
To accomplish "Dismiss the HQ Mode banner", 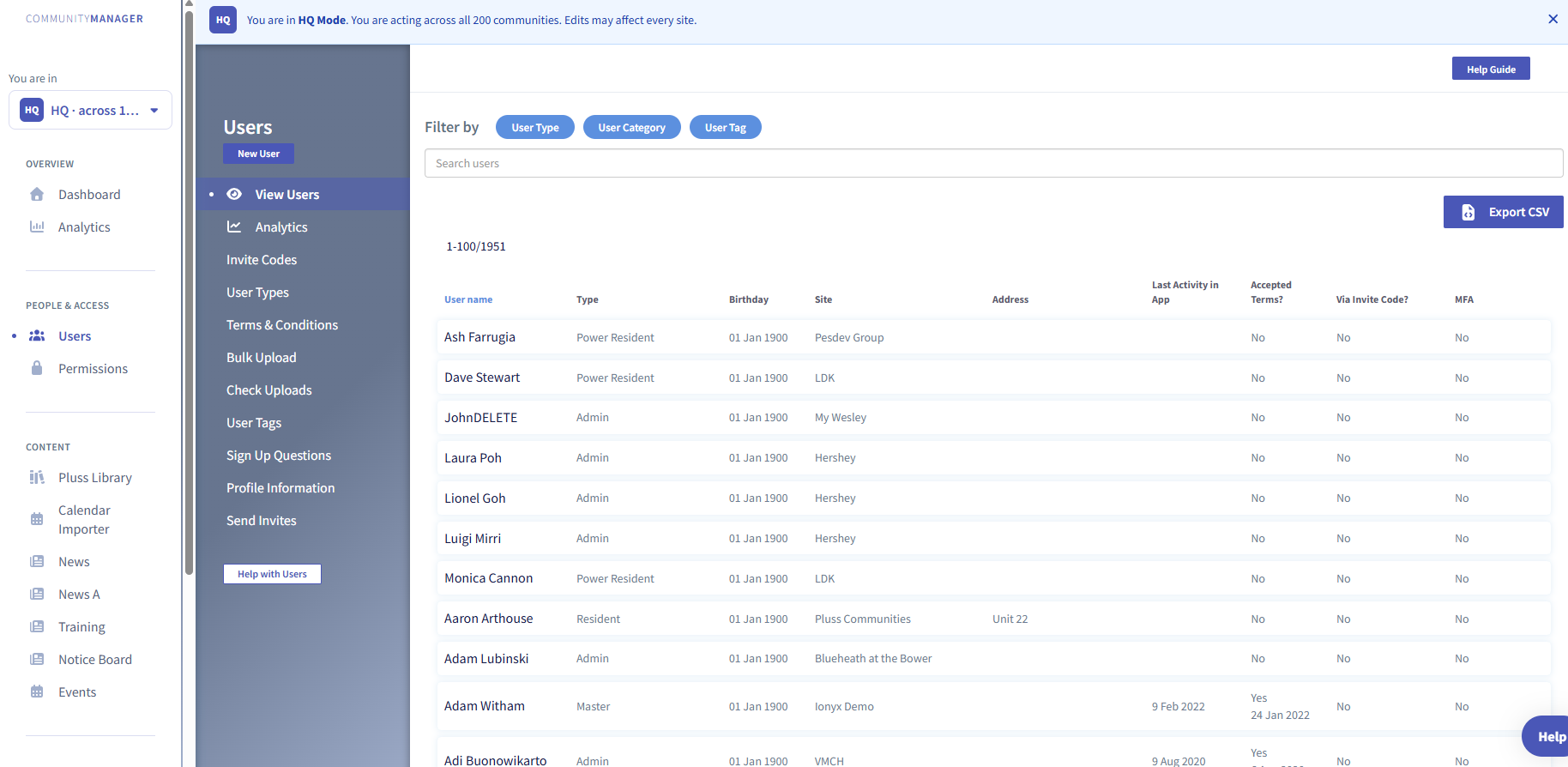I will tap(1553, 19).
